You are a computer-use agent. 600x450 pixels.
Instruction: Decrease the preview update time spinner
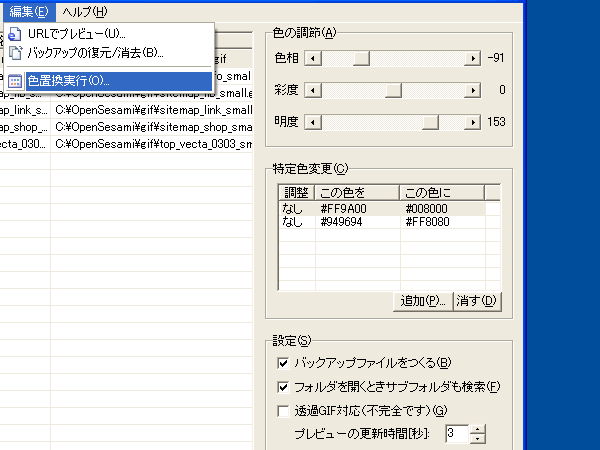click(477, 439)
